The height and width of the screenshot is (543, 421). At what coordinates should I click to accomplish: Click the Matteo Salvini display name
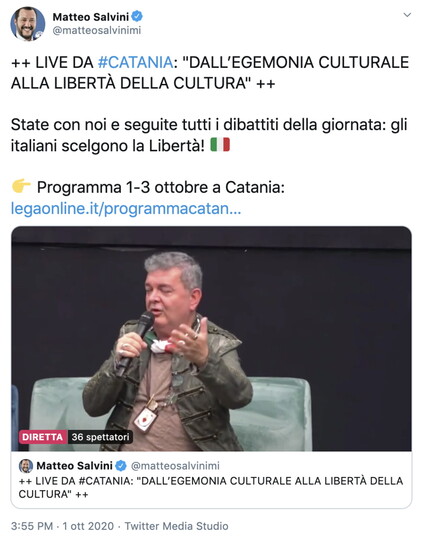(x=91, y=17)
